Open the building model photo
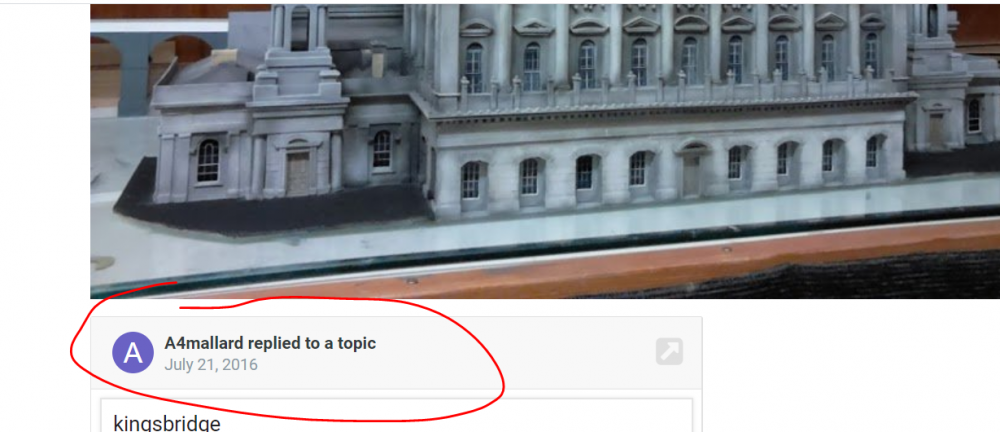Image resolution: width=1000 pixels, height=432 pixels. point(545,151)
